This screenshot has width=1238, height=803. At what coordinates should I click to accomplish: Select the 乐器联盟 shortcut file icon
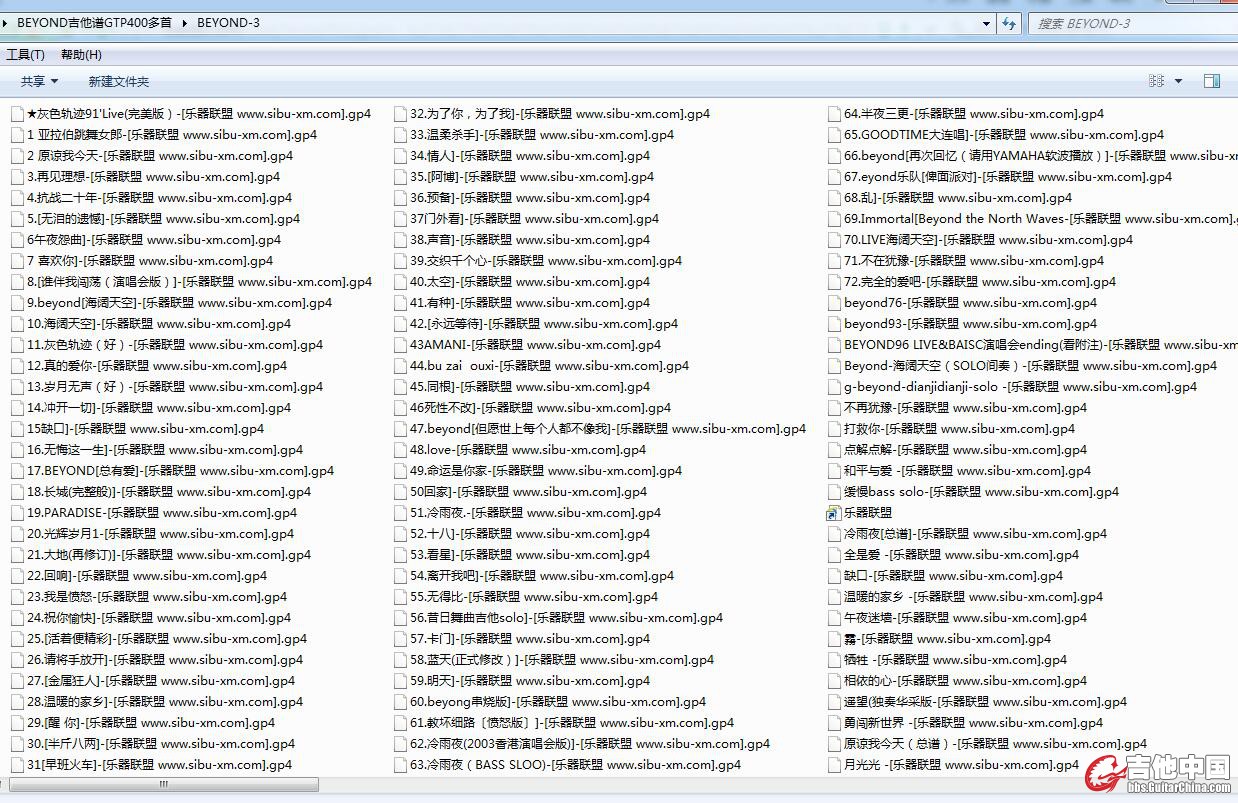(833, 513)
